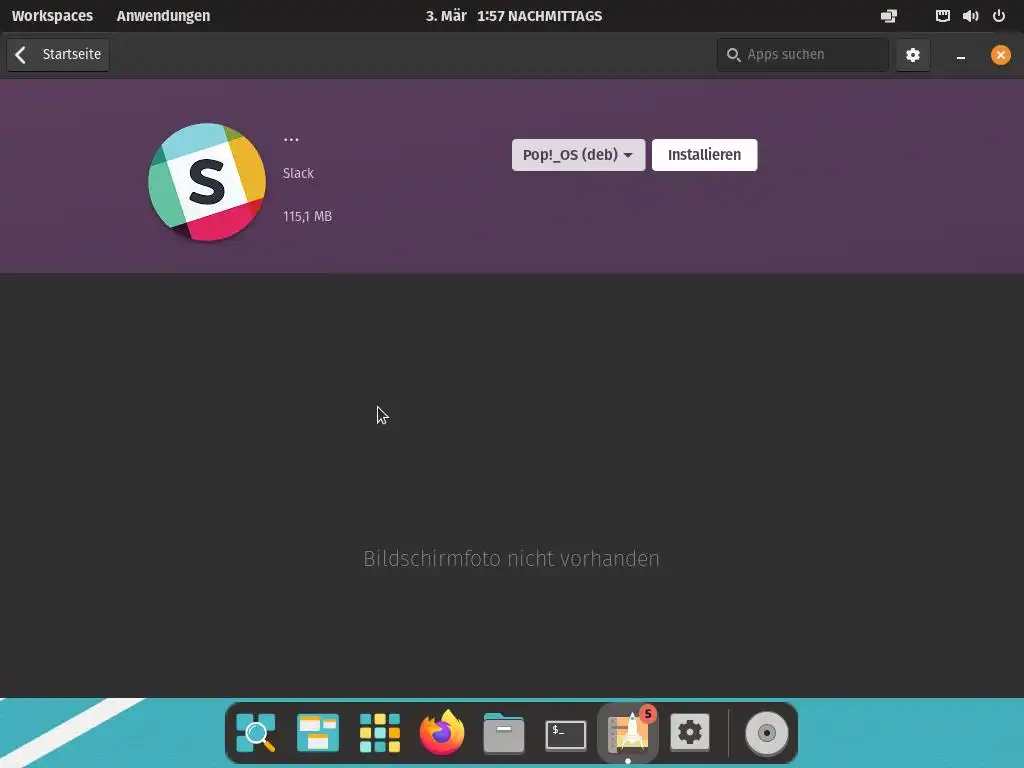1024x768 pixels.
Task: Open the Pop!_OS (deb) source dropdown
Action: click(x=578, y=155)
